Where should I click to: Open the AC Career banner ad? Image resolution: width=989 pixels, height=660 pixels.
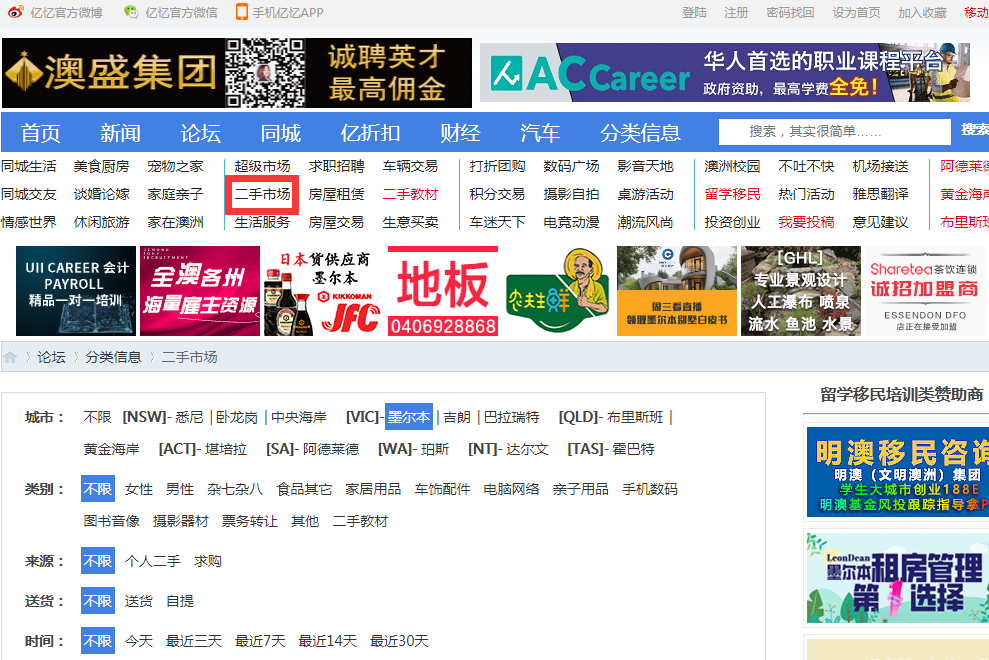(724, 73)
